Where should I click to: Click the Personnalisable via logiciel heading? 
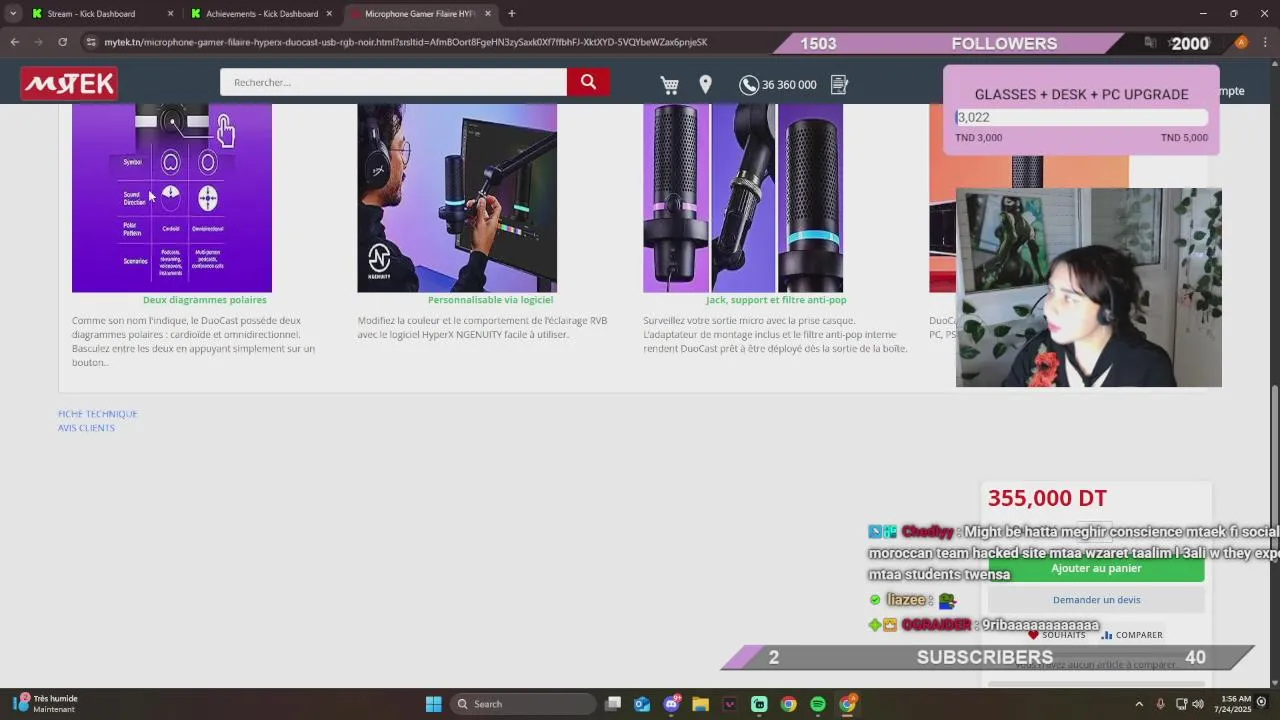(x=490, y=300)
